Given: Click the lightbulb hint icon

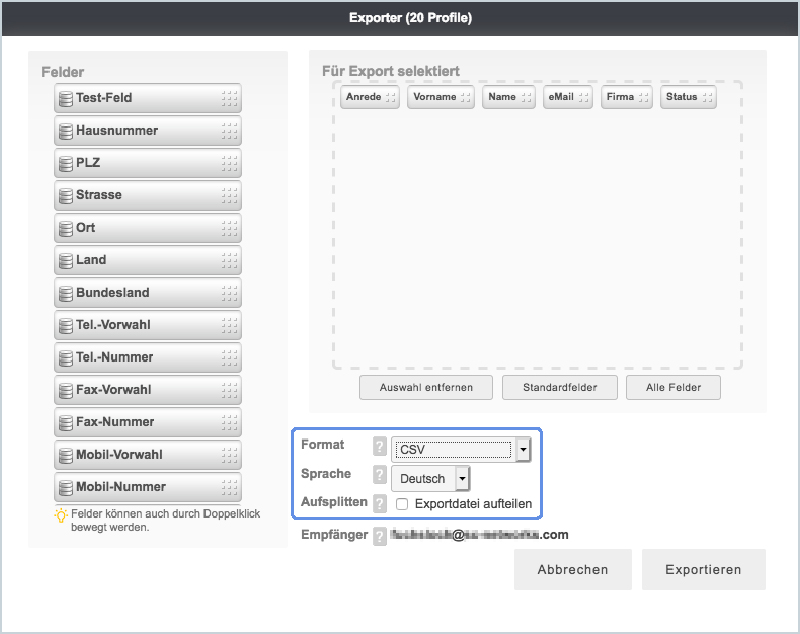Looking at the screenshot, I should [60, 514].
